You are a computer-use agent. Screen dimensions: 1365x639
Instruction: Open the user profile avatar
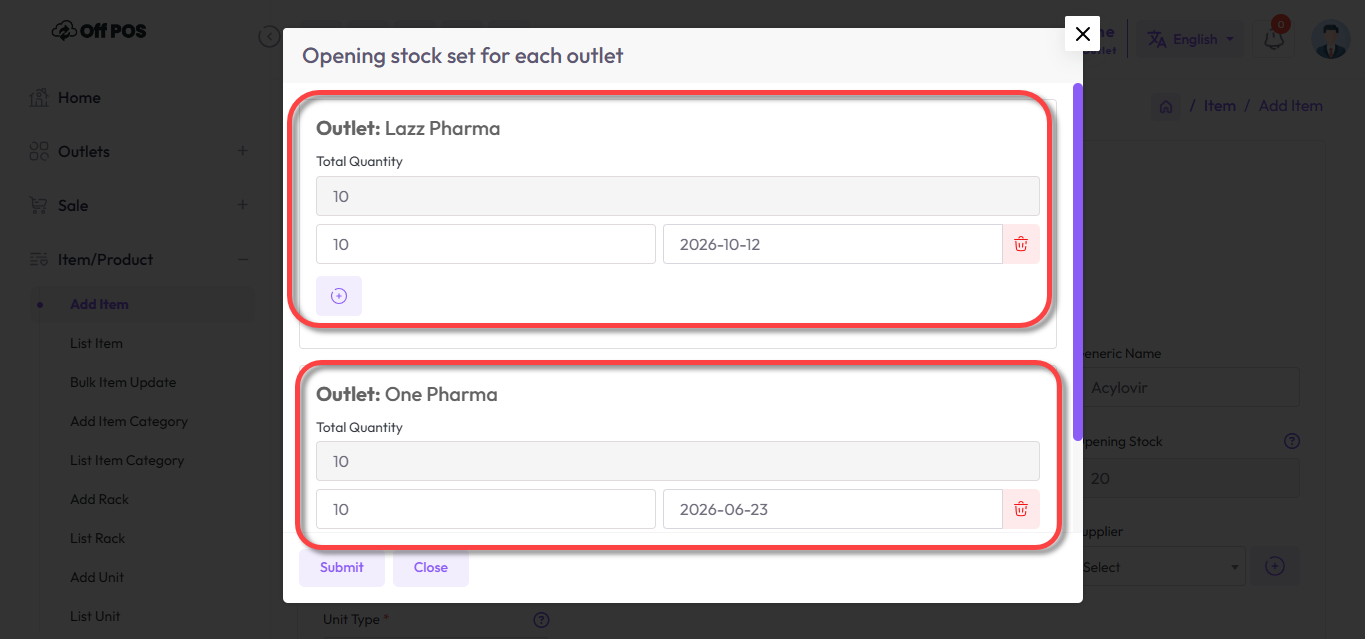[1330, 39]
